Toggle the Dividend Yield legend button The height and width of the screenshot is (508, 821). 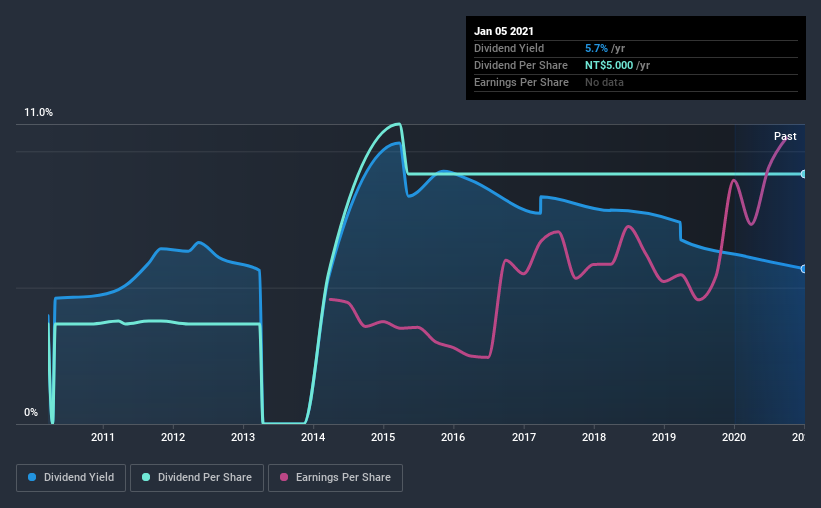pyautogui.click(x=71, y=478)
